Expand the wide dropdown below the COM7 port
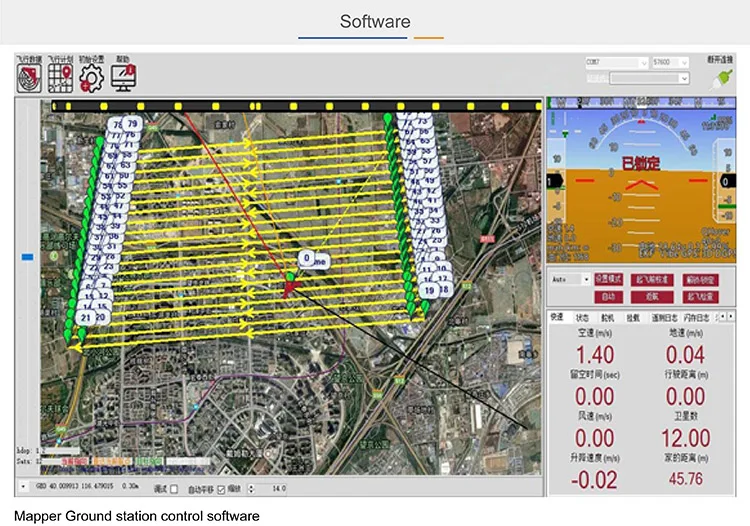Image resolution: width=750 pixels, height=526 pixels. (650, 78)
